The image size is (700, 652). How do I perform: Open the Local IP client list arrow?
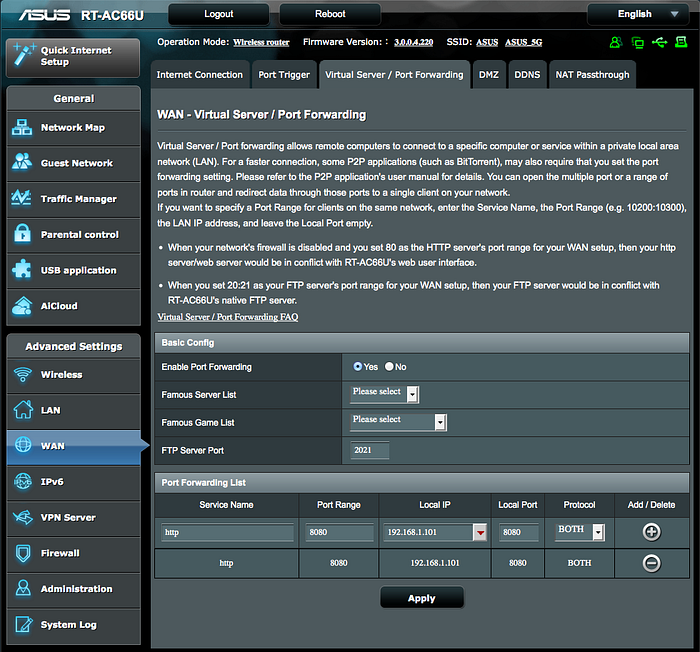(x=480, y=532)
